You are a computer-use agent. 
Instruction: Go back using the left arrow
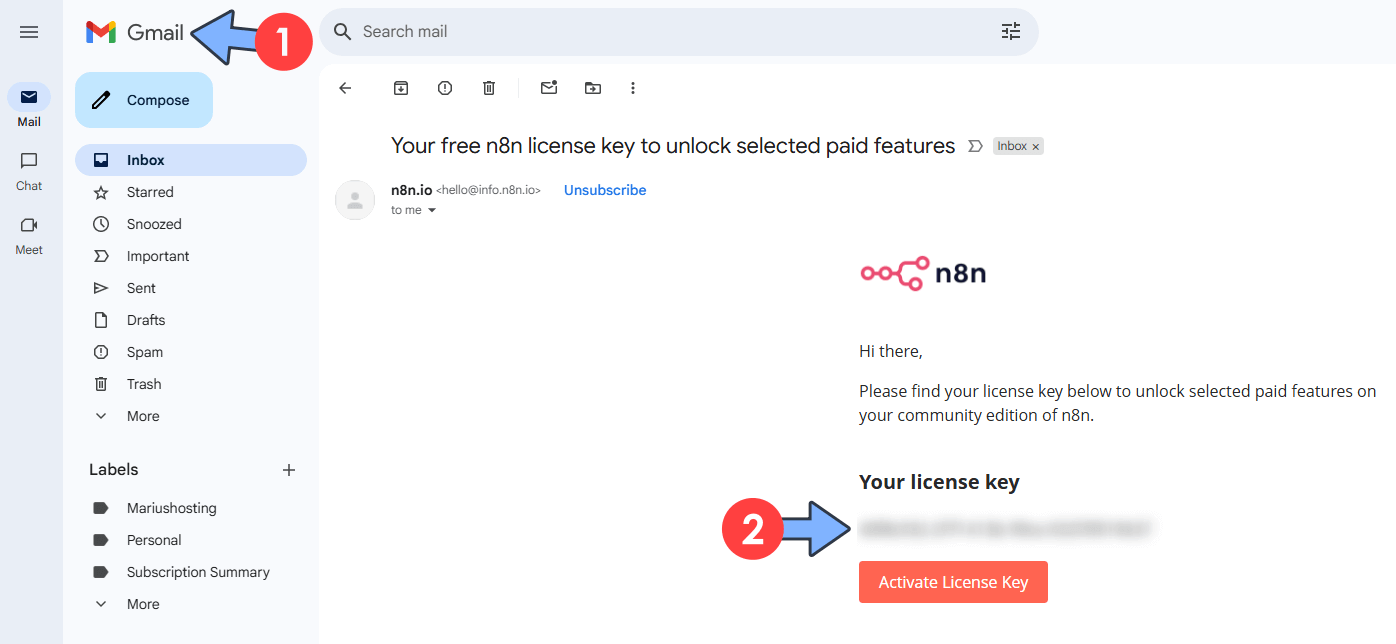point(345,88)
